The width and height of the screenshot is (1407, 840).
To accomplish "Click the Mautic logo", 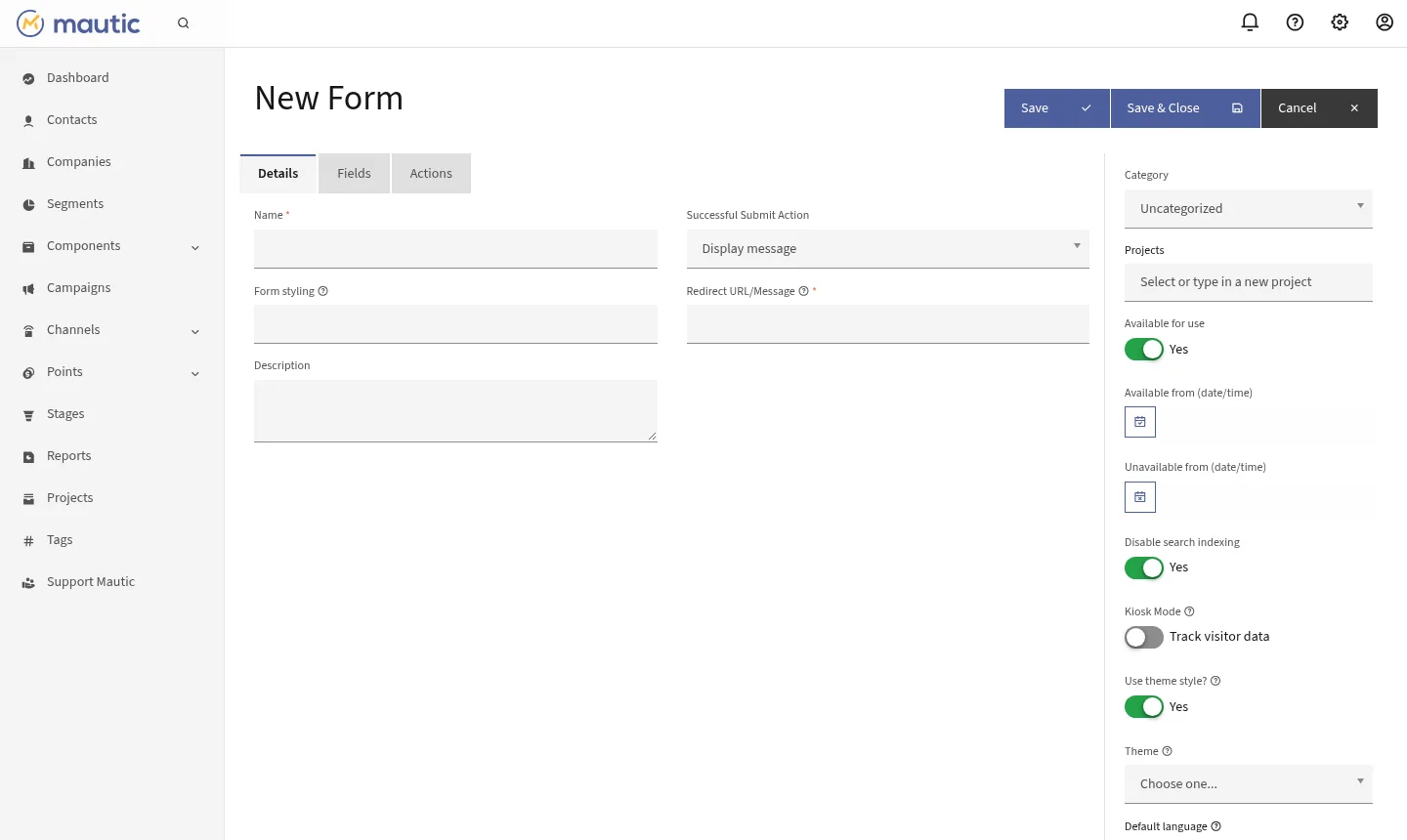I will 79,23.
